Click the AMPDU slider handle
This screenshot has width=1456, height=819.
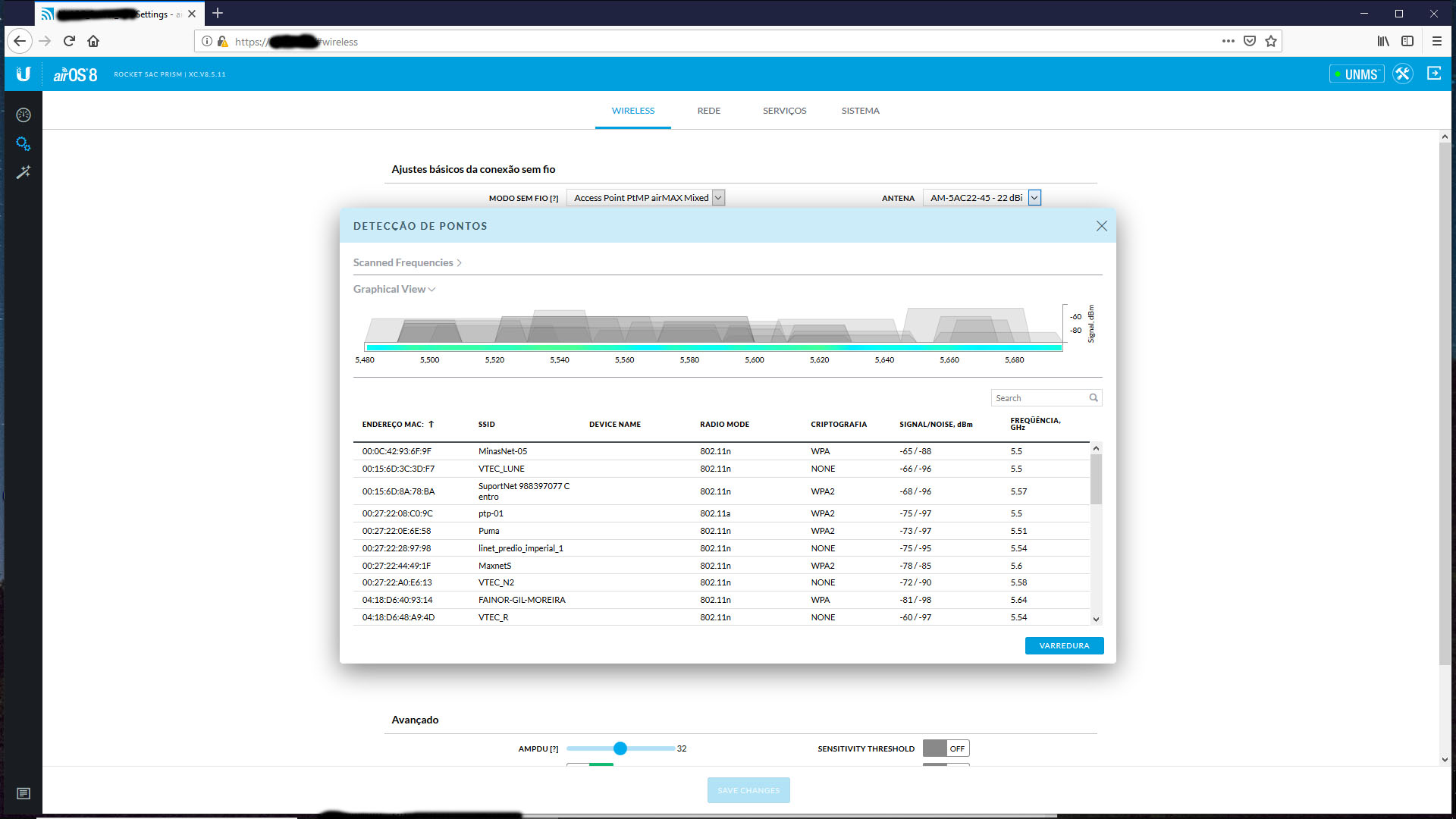tap(620, 748)
